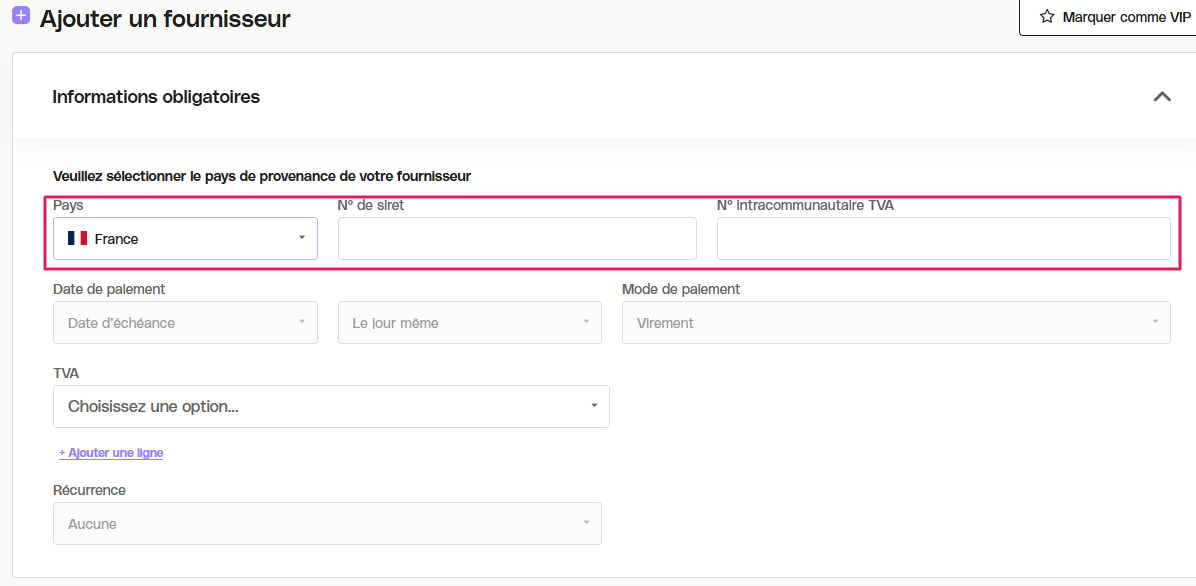The width and height of the screenshot is (1196, 586).
Task: Open the Virement payment mode dropdown
Action: pos(896,323)
